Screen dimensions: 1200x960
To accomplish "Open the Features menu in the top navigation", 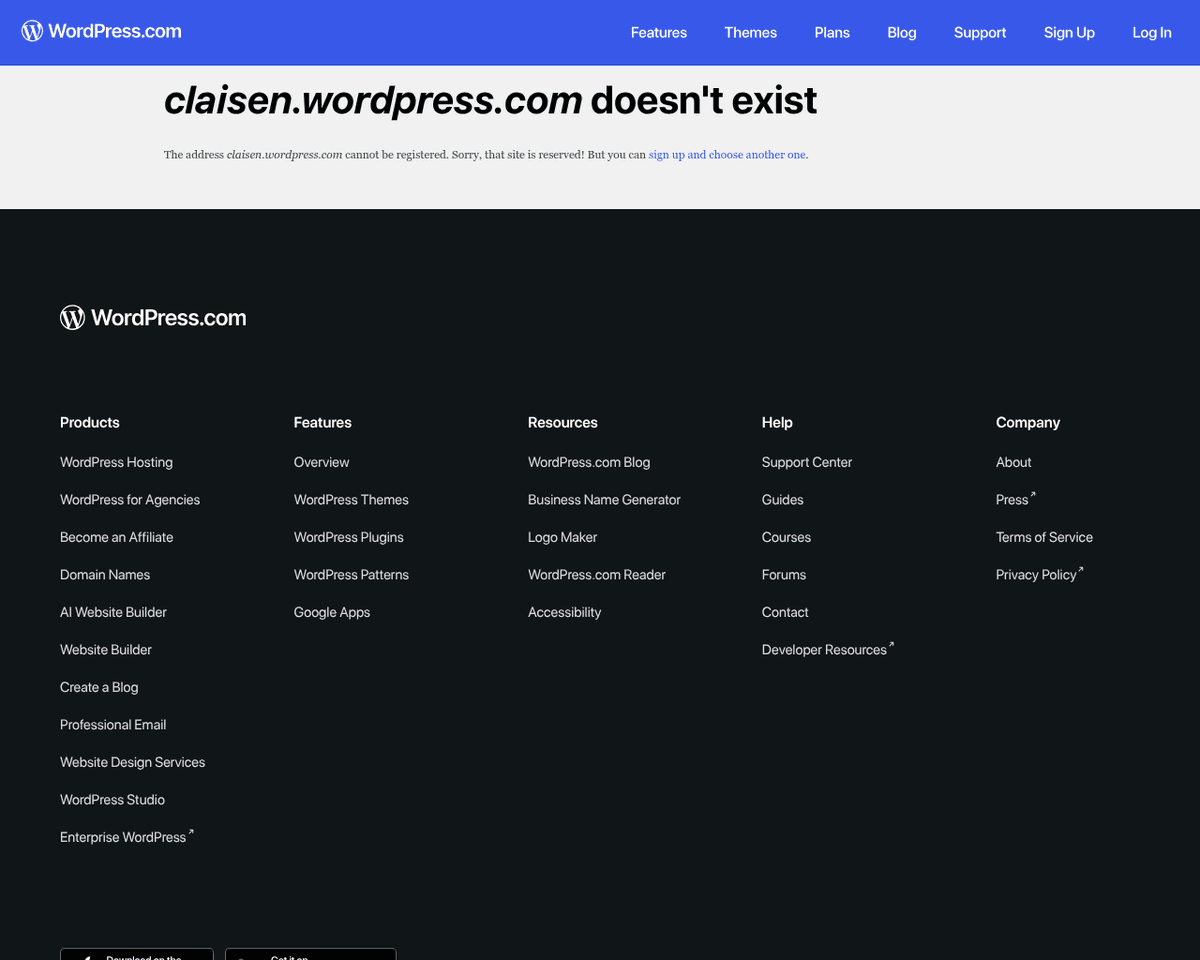I will [658, 33].
